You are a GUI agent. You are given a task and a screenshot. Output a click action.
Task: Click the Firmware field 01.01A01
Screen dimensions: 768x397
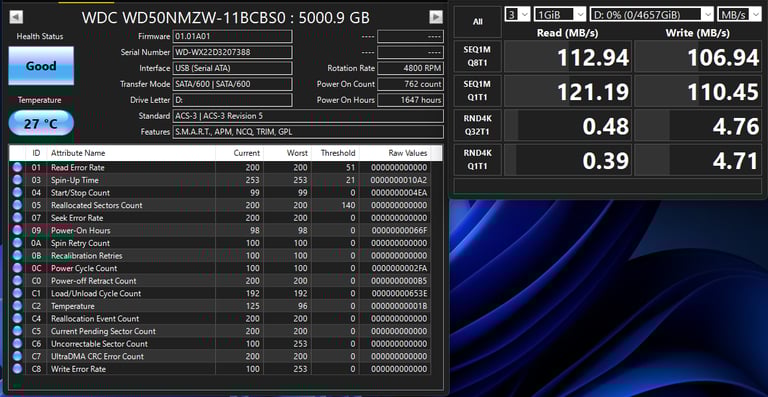(x=233, y=37)
